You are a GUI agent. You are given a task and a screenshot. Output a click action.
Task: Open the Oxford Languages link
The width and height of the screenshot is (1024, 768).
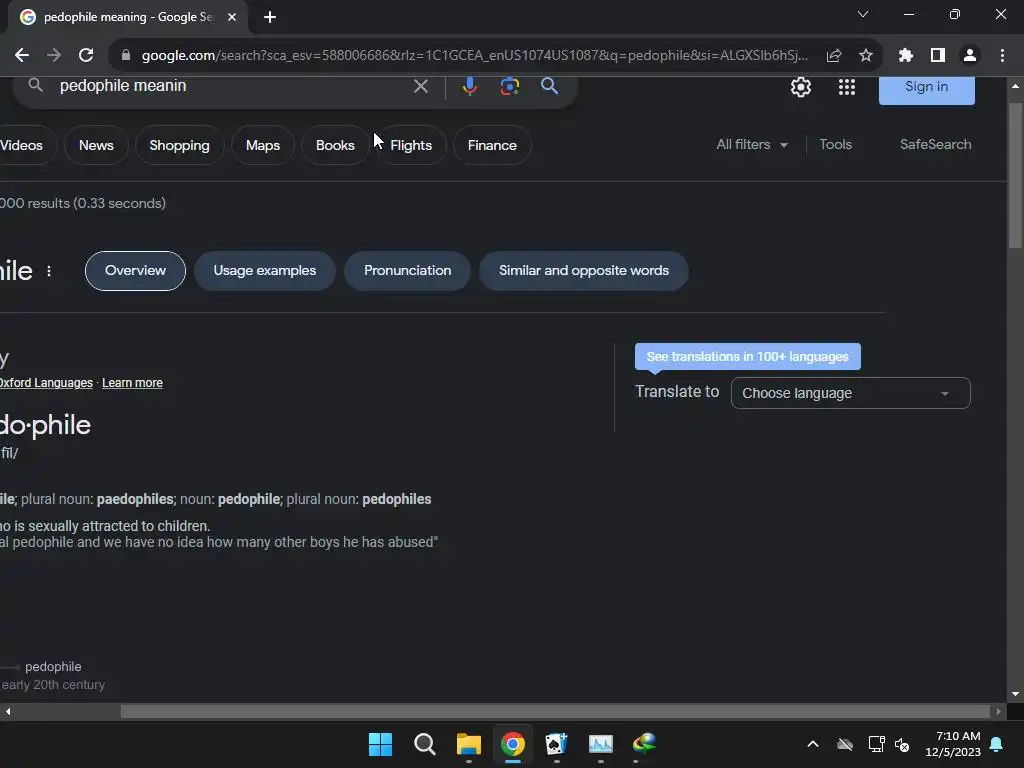coord(46,383)
